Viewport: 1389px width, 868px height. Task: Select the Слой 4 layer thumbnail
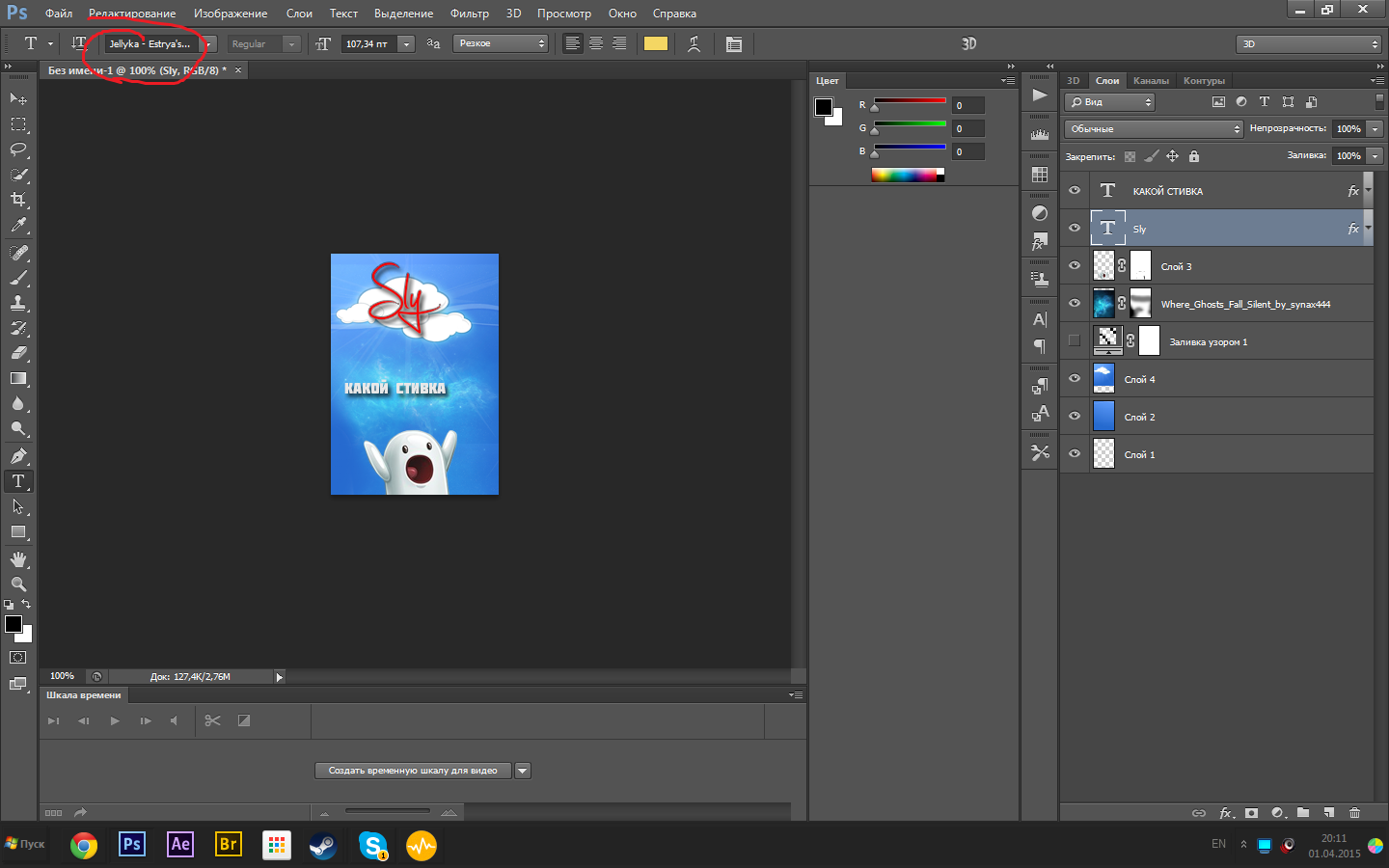(1103, 379)
